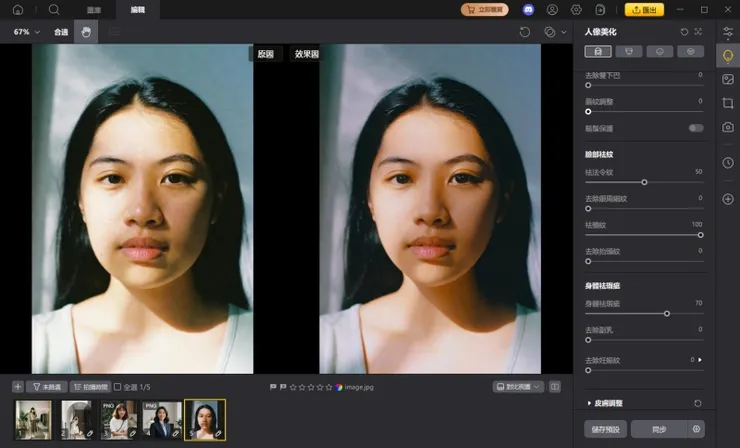Open the overlay options chevron near top-right of canvas

pos(563,32)
